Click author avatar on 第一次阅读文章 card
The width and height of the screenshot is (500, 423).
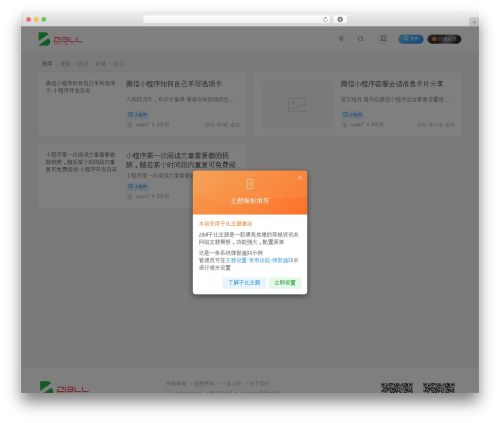pyautogui.click(x=130, y=196)
